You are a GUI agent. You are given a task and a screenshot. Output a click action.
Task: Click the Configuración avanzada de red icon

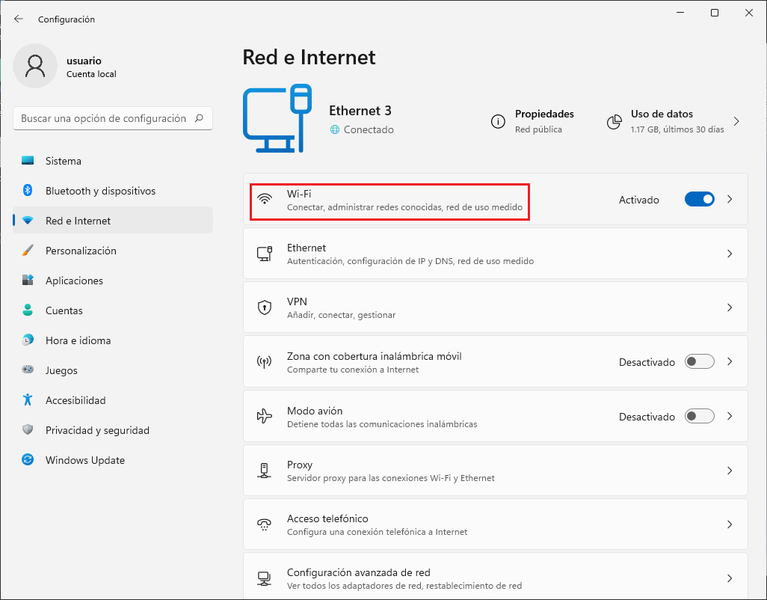[265, 578]
